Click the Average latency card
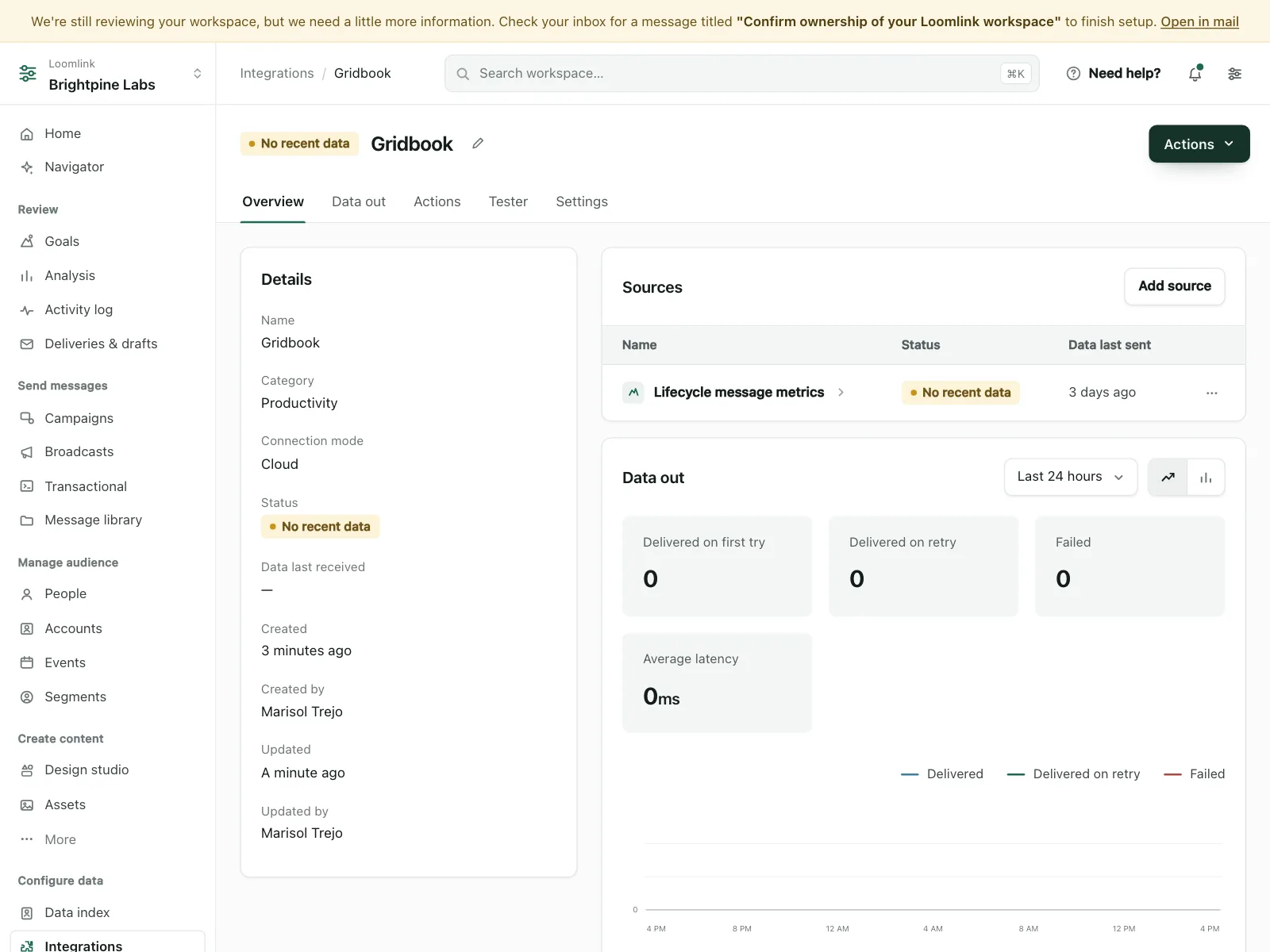Image resolution: width=1270 pixels, height=952 pixels. (718, 683)
